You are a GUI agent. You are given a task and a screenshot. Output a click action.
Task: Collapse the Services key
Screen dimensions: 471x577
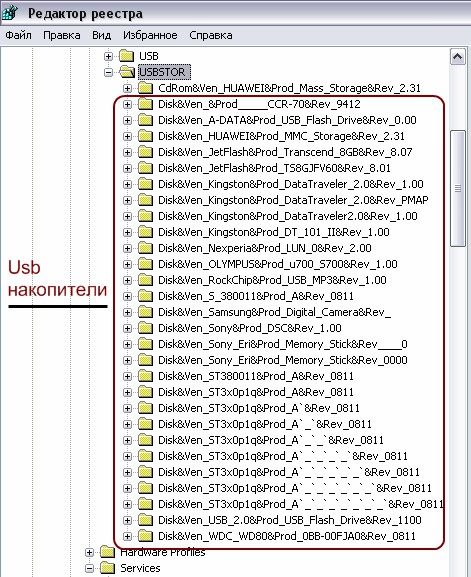point(89,569)
